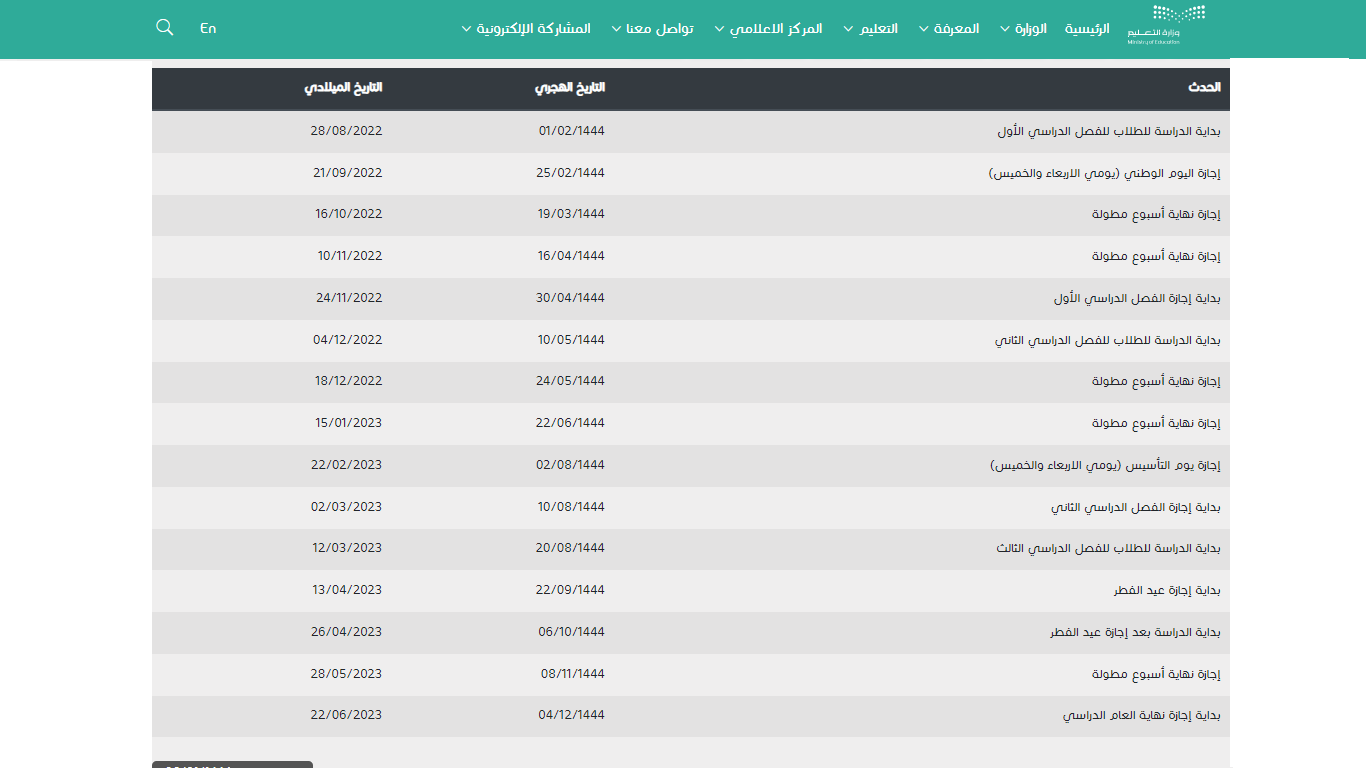
Task: Click Gregorian date 18/12/2022
Action: coord(349,381)
